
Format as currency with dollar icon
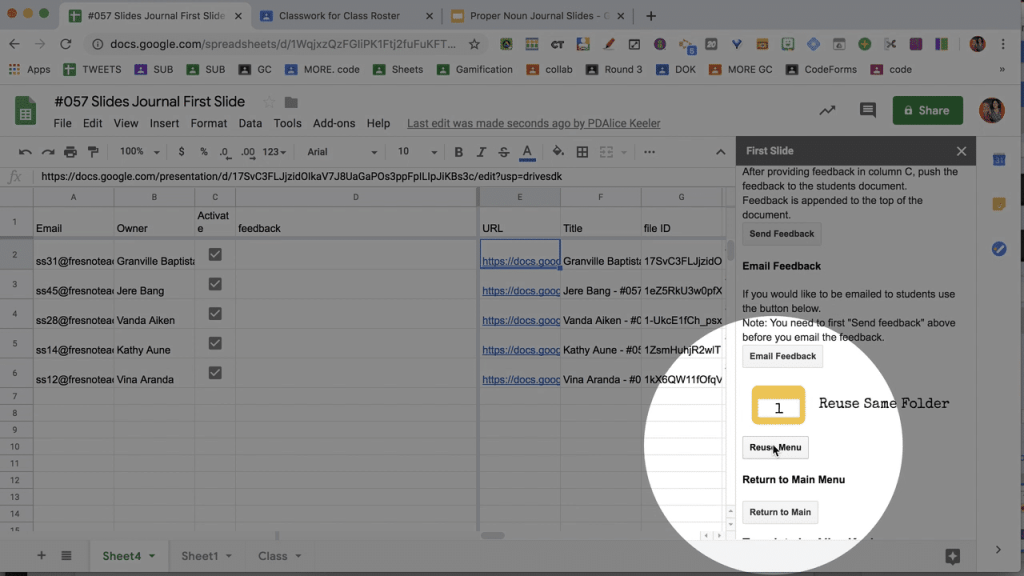(x=181, y=152)
